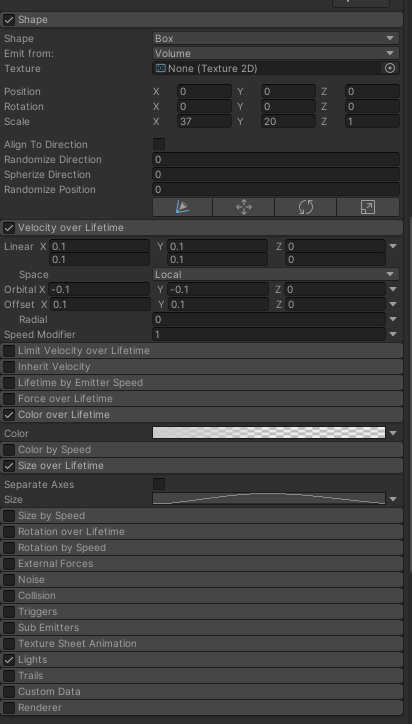Enable the Trails module
Viewport: 412px width, 724px height.
pyautogui.click(x=9, y=676)
